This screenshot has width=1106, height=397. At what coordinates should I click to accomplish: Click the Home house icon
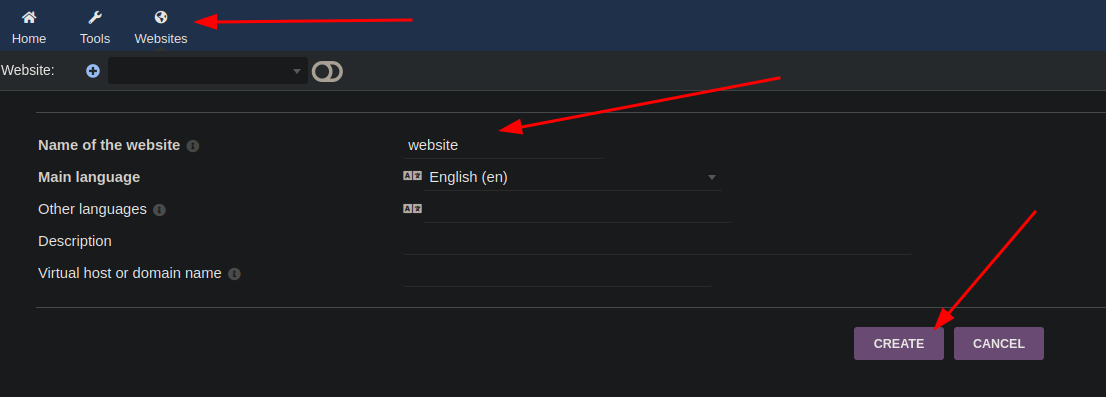point(29,18)
